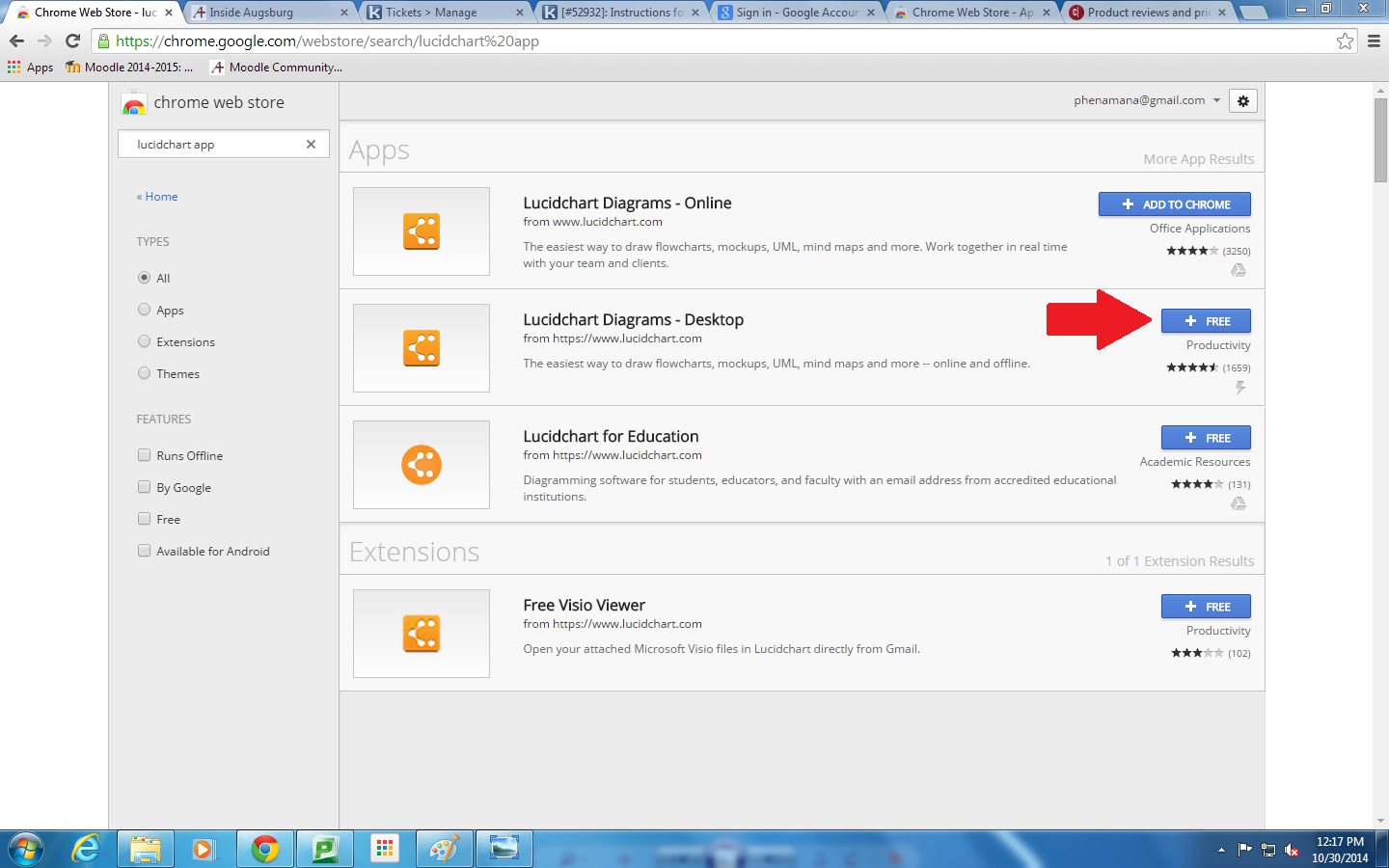Go back via the « Home link
Image resolution: width=1389 pixels, height=868 pixels.
coord(157,197)
